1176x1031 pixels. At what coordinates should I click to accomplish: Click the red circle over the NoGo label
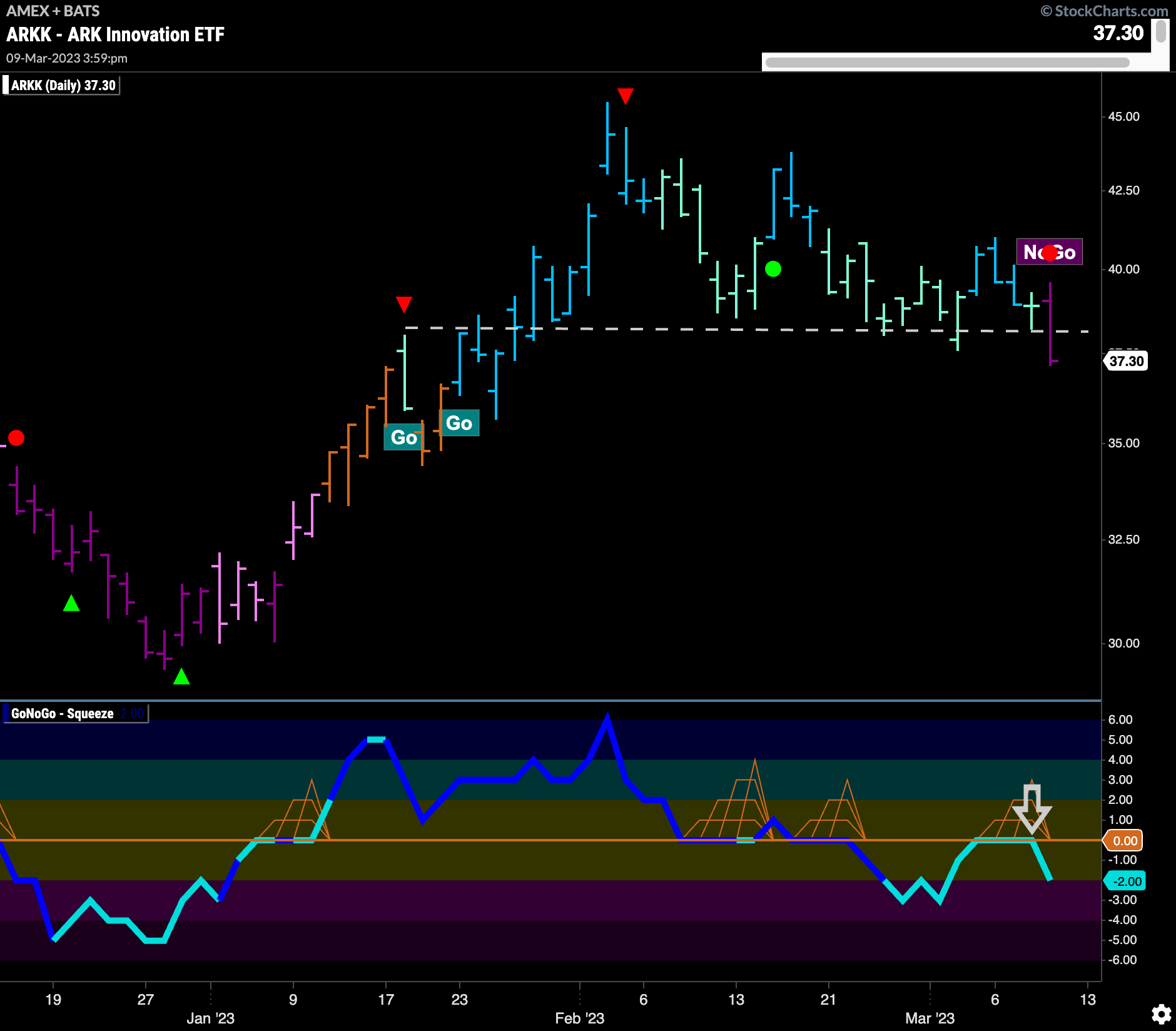[1050, 253]
